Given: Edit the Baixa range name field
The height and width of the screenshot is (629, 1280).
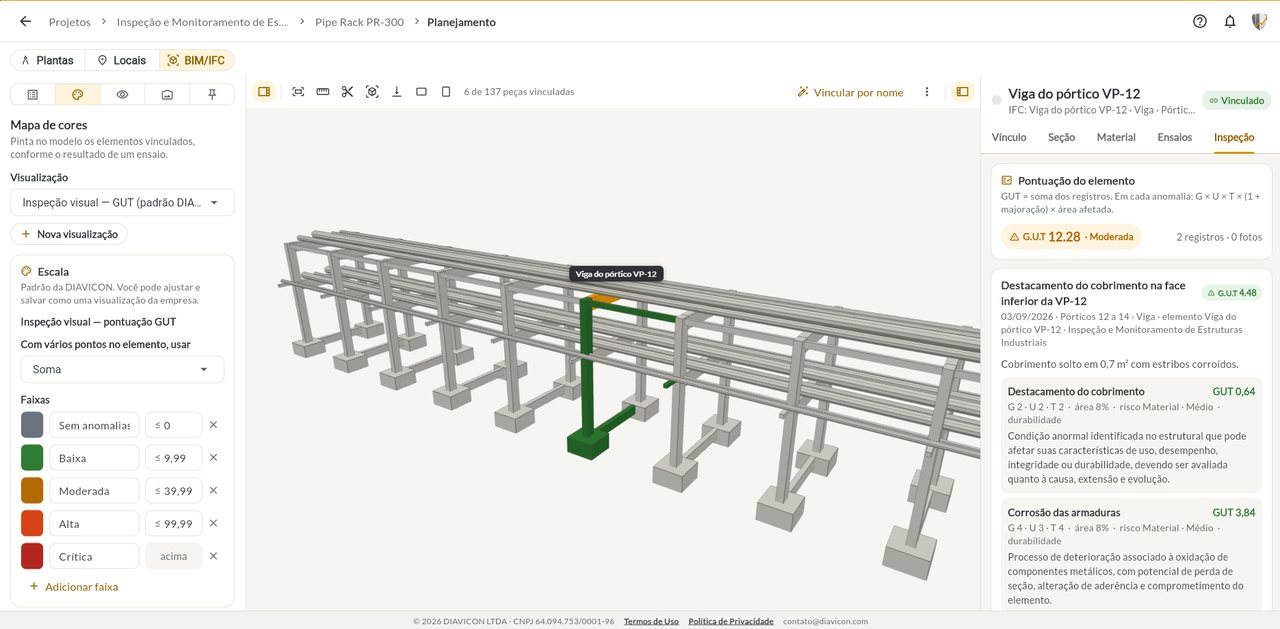Looking at the screenshot, I should tap(94, 458).
